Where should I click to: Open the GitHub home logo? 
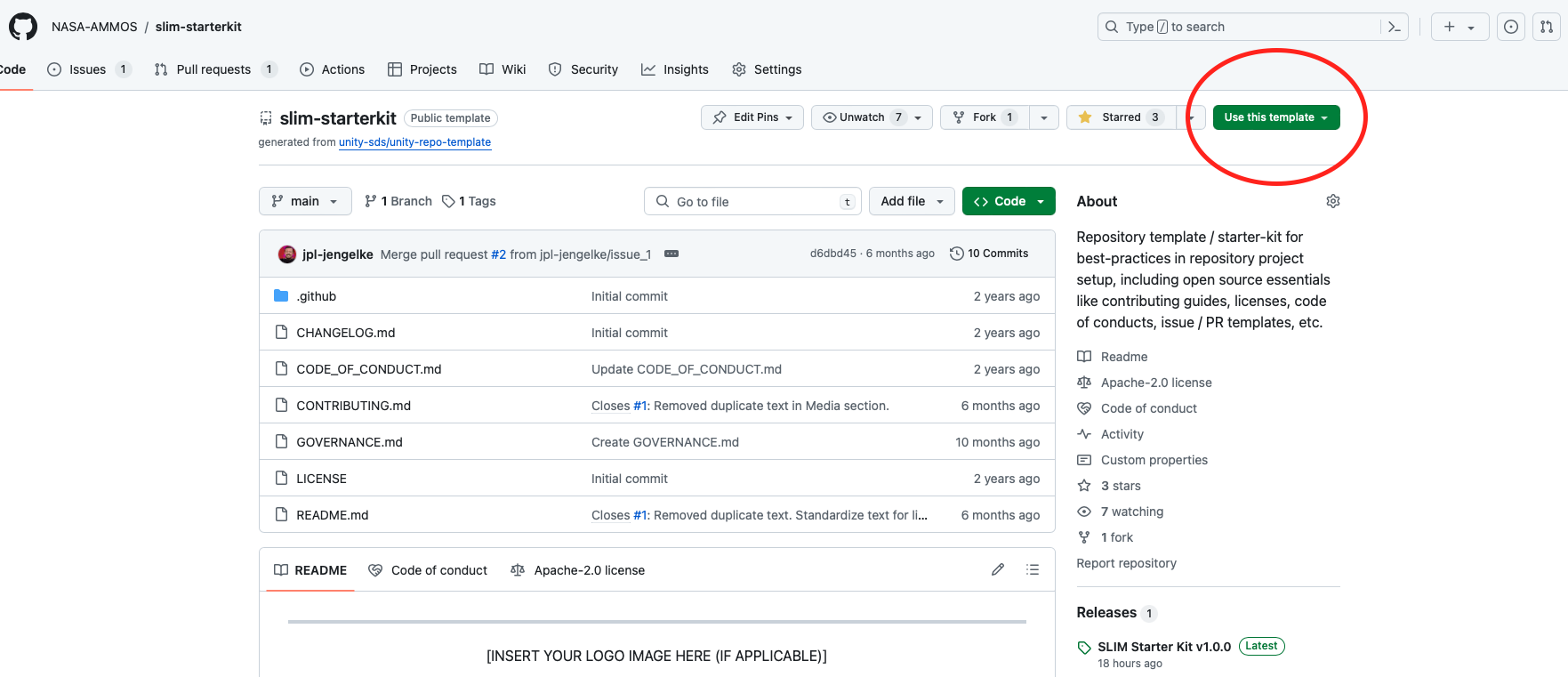coord(23,27)
